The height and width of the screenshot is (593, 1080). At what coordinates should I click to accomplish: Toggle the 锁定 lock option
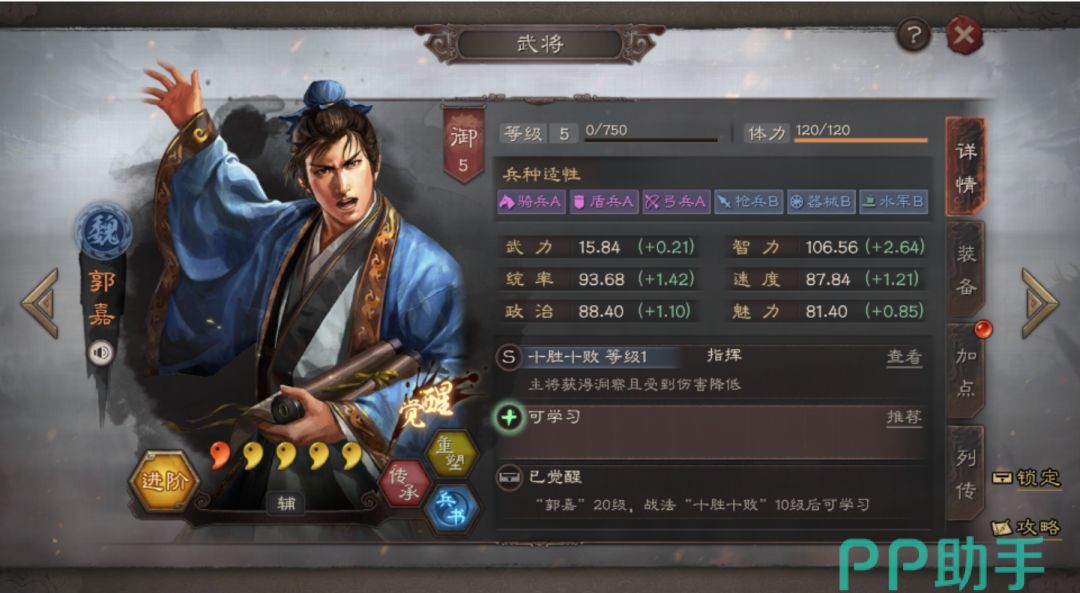coord(1026,477)
